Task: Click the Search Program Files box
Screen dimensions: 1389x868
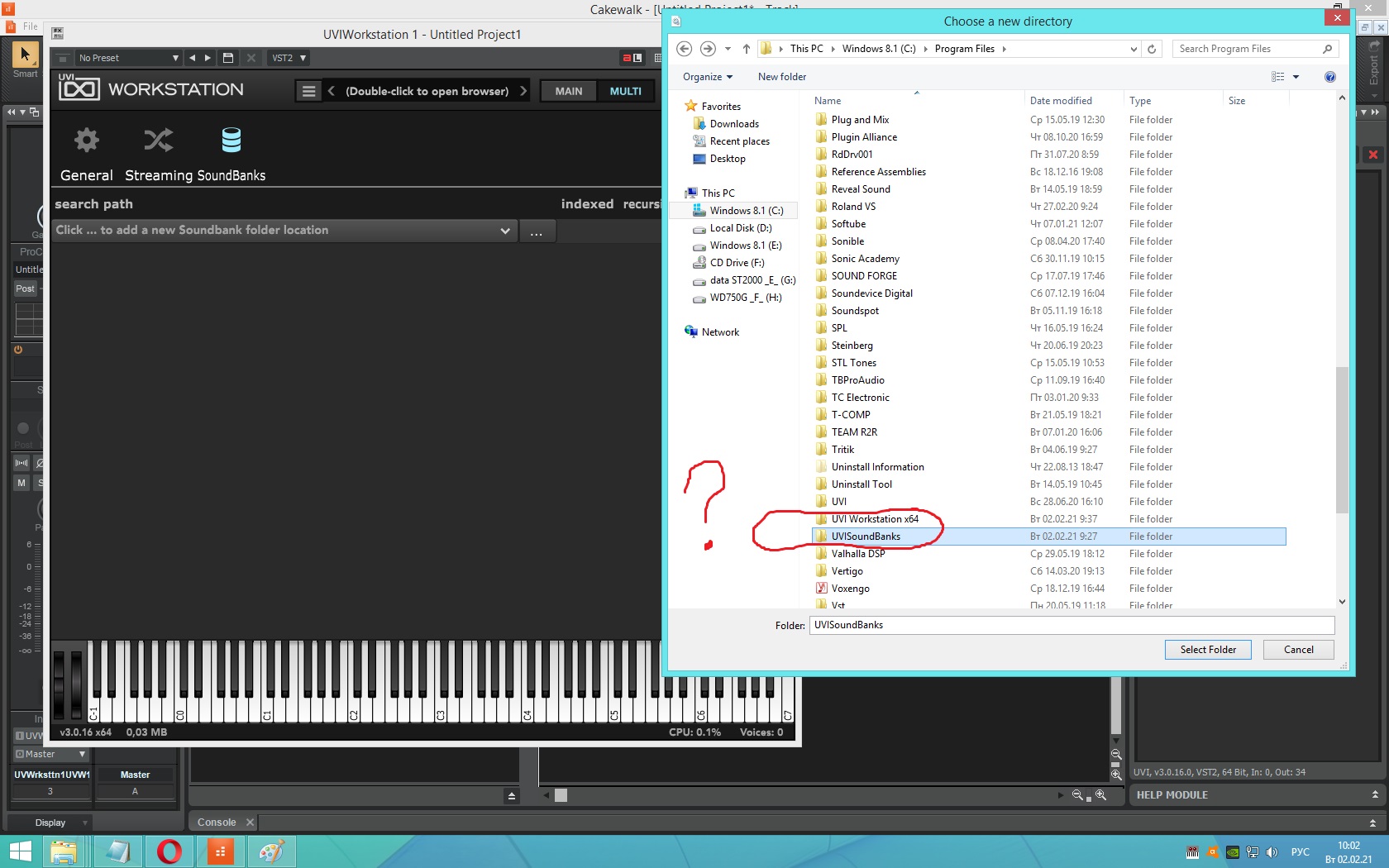Action: pos(1254,49)
